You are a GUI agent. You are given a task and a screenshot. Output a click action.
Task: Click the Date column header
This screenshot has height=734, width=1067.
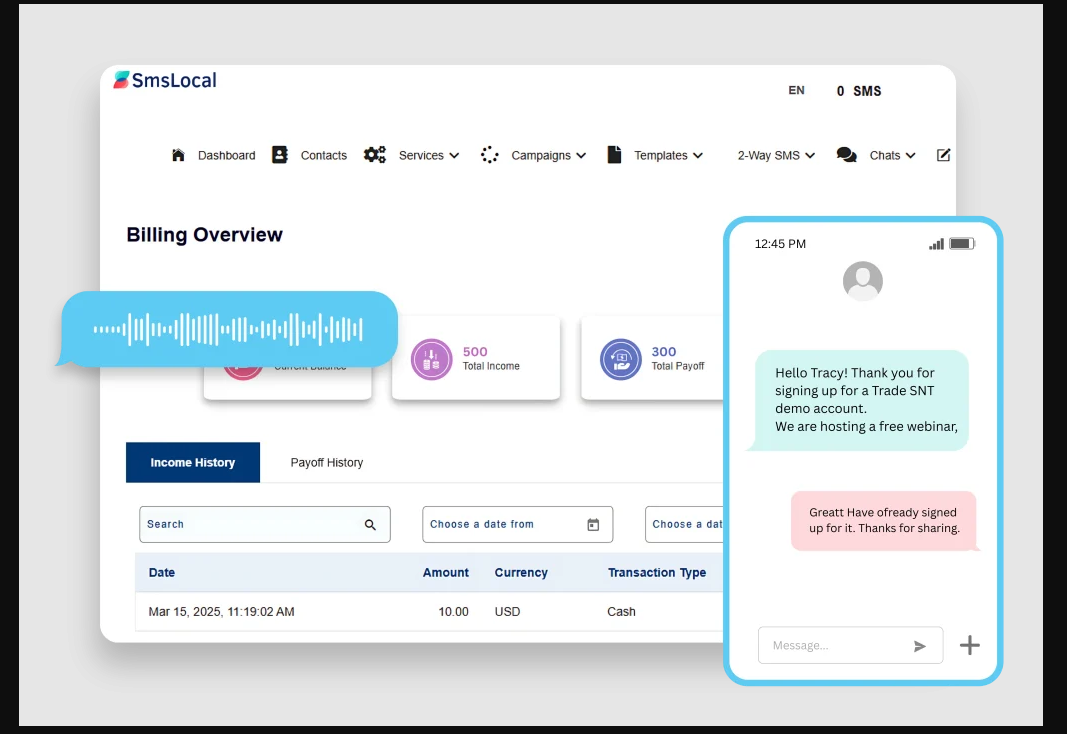pyautogui.click(x=162, y=573)
